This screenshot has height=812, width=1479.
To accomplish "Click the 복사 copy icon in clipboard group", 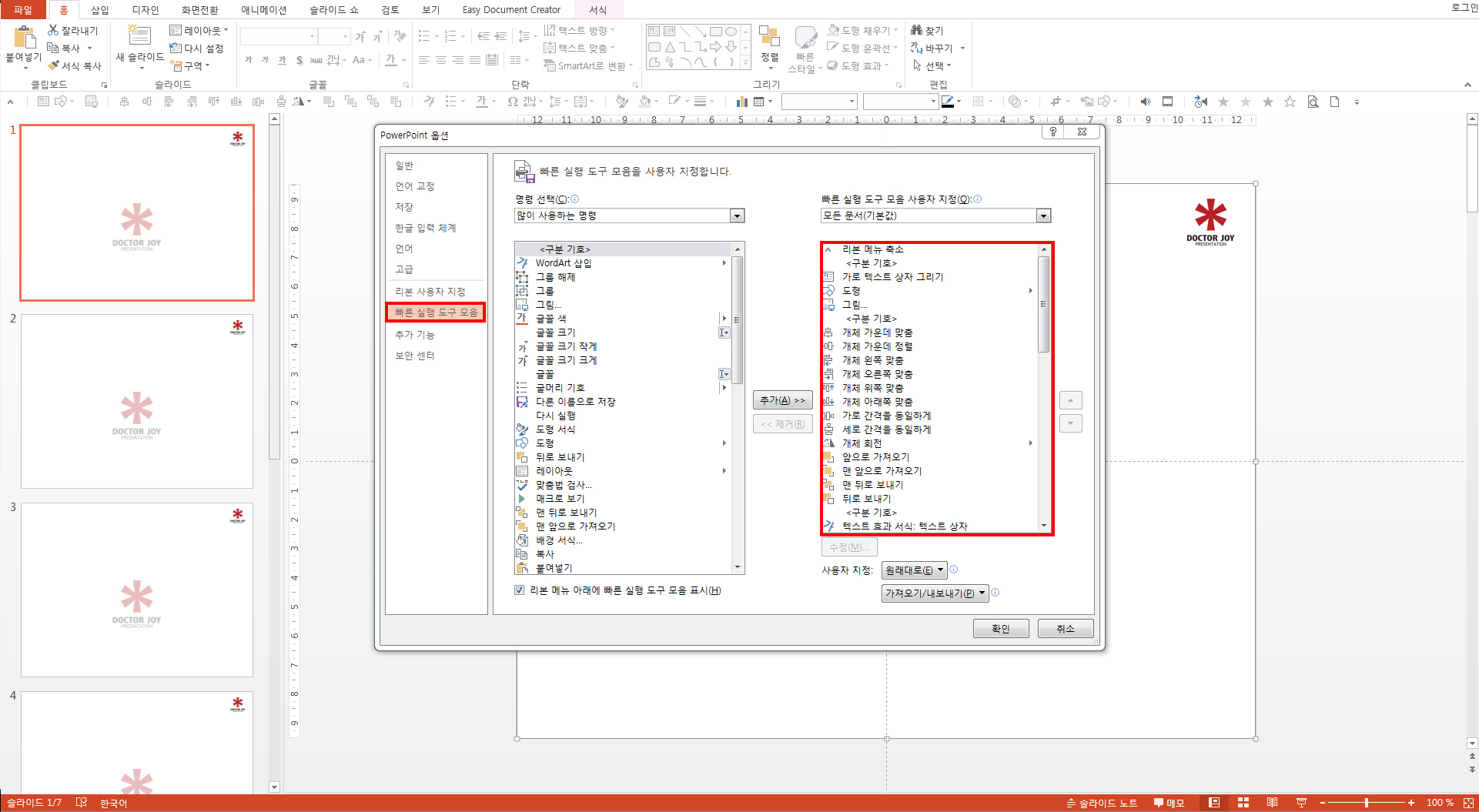I will point(53,48).
